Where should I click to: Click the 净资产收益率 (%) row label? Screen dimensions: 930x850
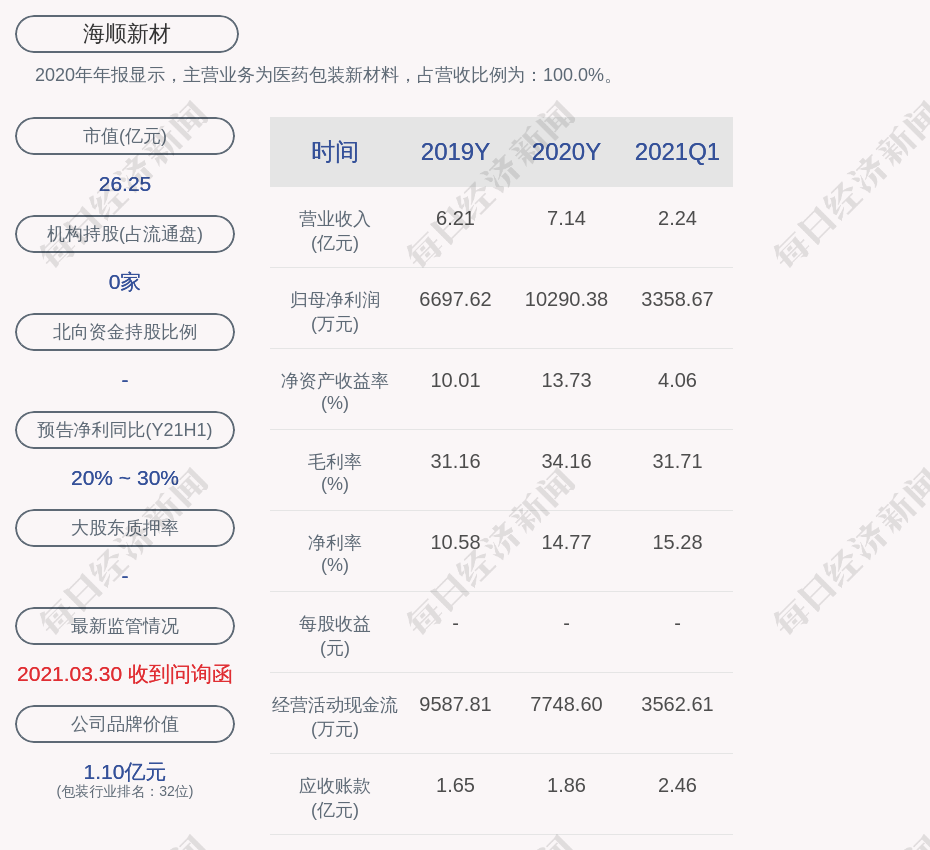(335, 392)
